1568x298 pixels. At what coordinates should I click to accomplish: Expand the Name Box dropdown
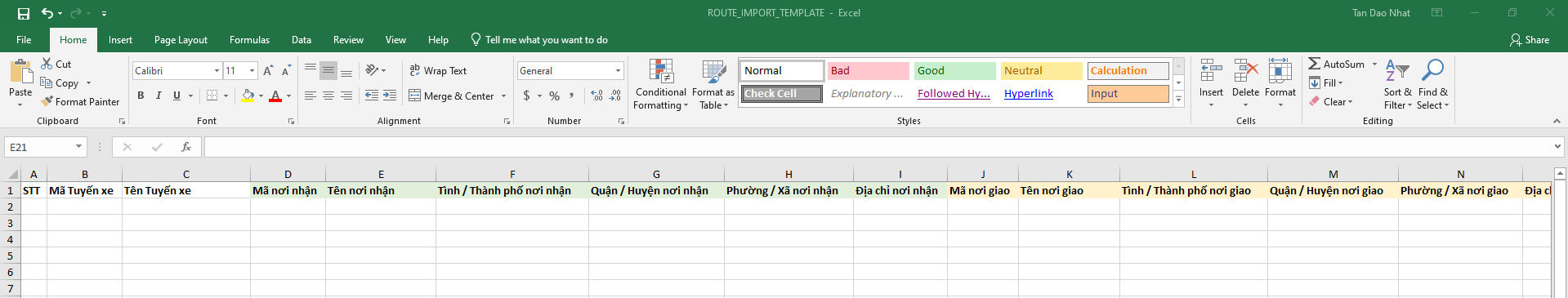pyautogui.click(x=79, y=147)
